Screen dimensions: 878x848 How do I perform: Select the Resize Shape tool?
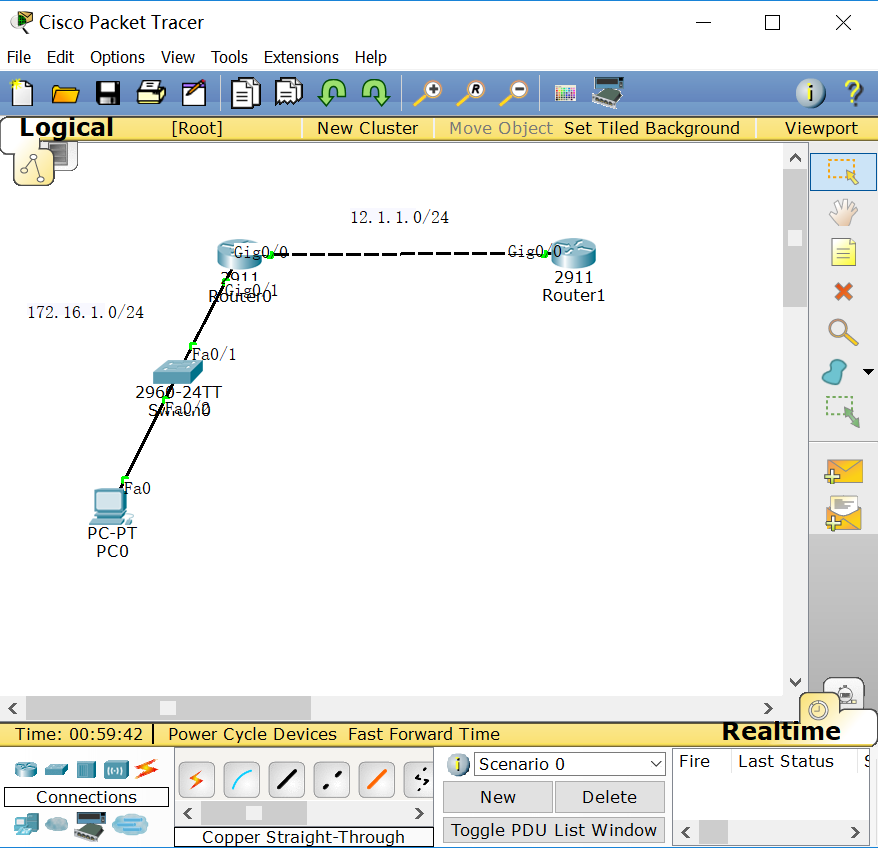842,412
